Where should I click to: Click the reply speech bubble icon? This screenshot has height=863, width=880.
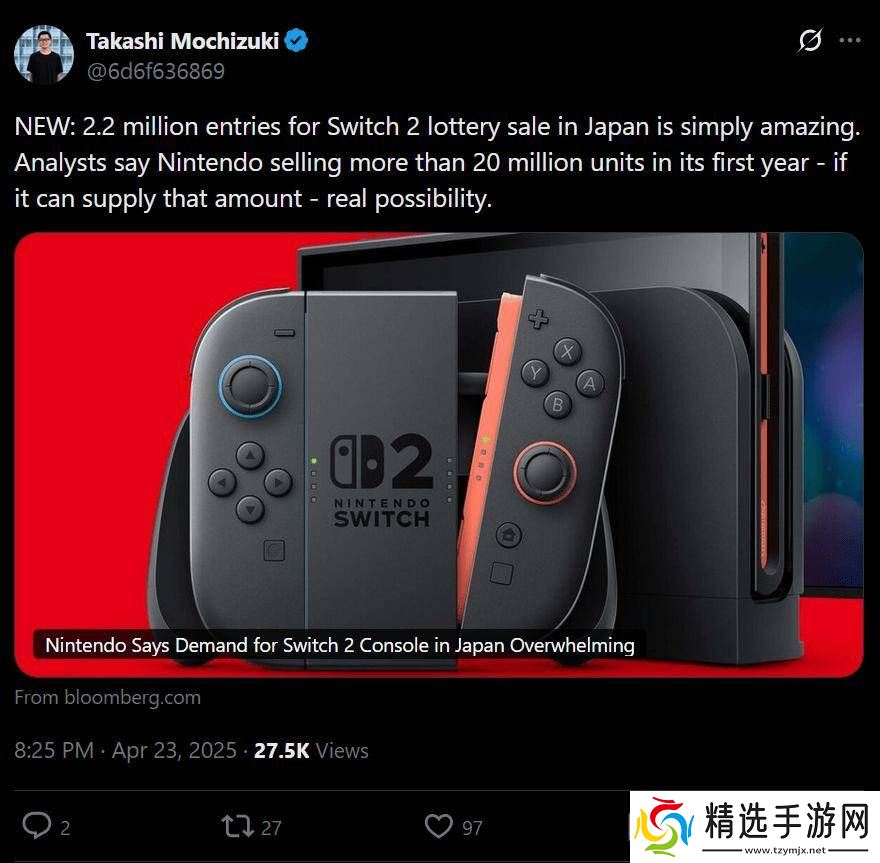36,826
